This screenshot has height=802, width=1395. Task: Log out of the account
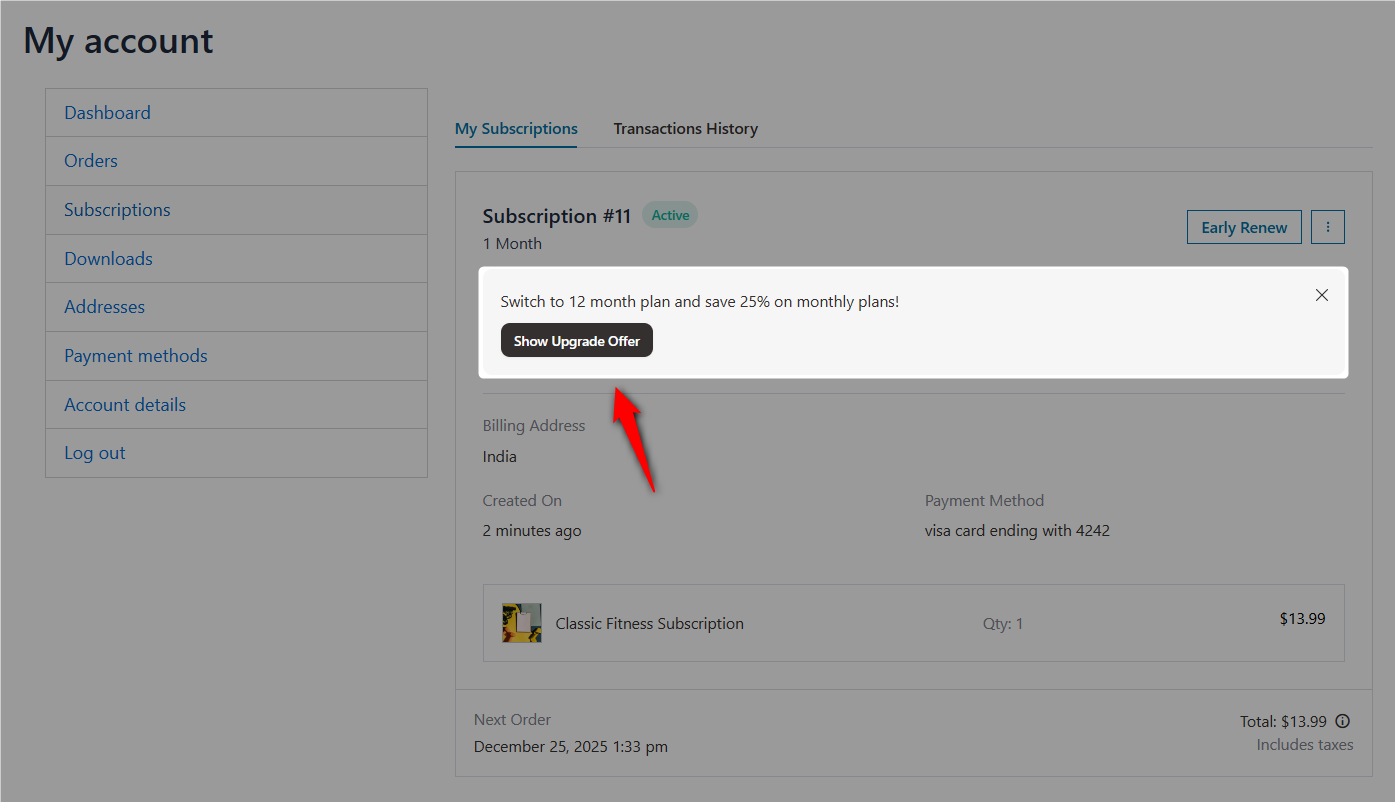[x=94, y=452]
